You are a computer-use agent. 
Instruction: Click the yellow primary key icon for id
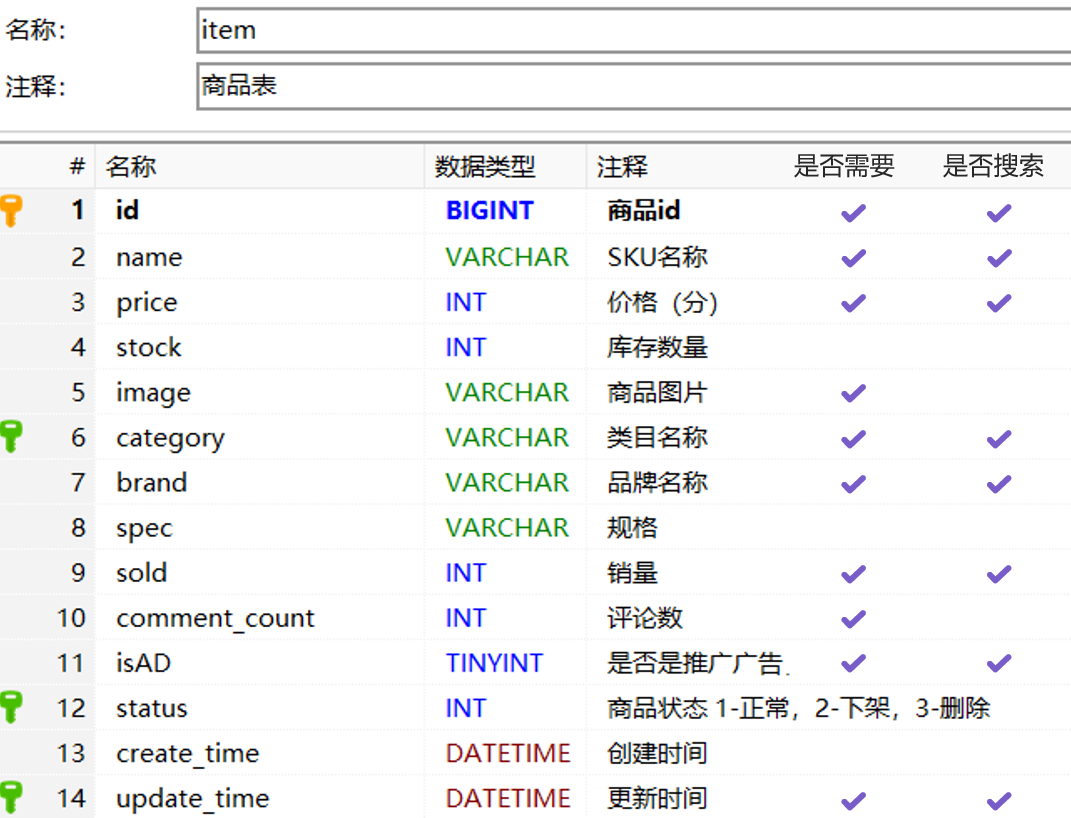11,210
